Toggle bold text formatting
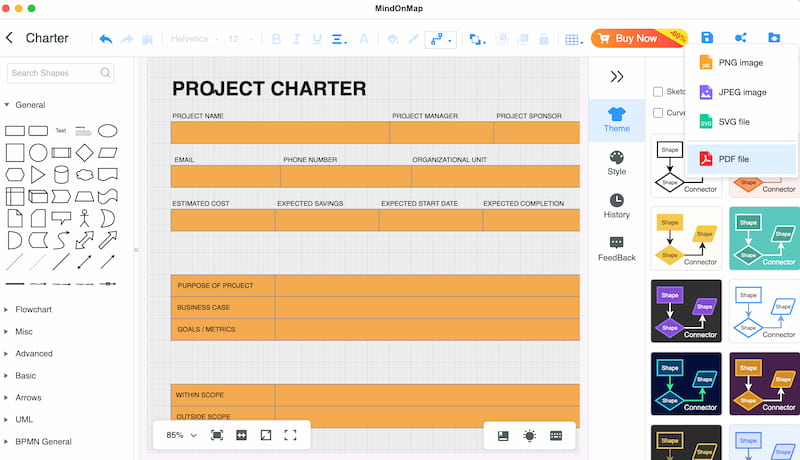The image size is (800, 460). tap(276, 39)
